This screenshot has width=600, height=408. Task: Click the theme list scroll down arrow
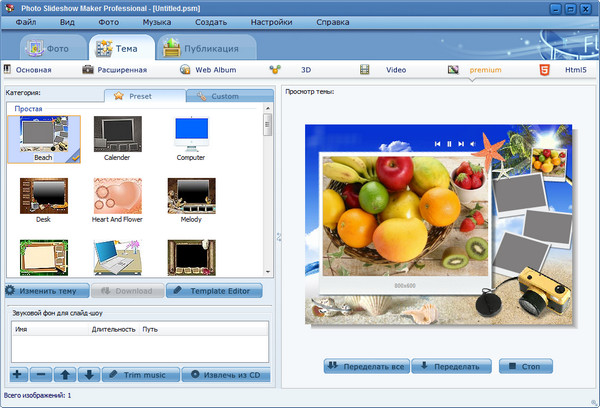(x=268, y=271)
